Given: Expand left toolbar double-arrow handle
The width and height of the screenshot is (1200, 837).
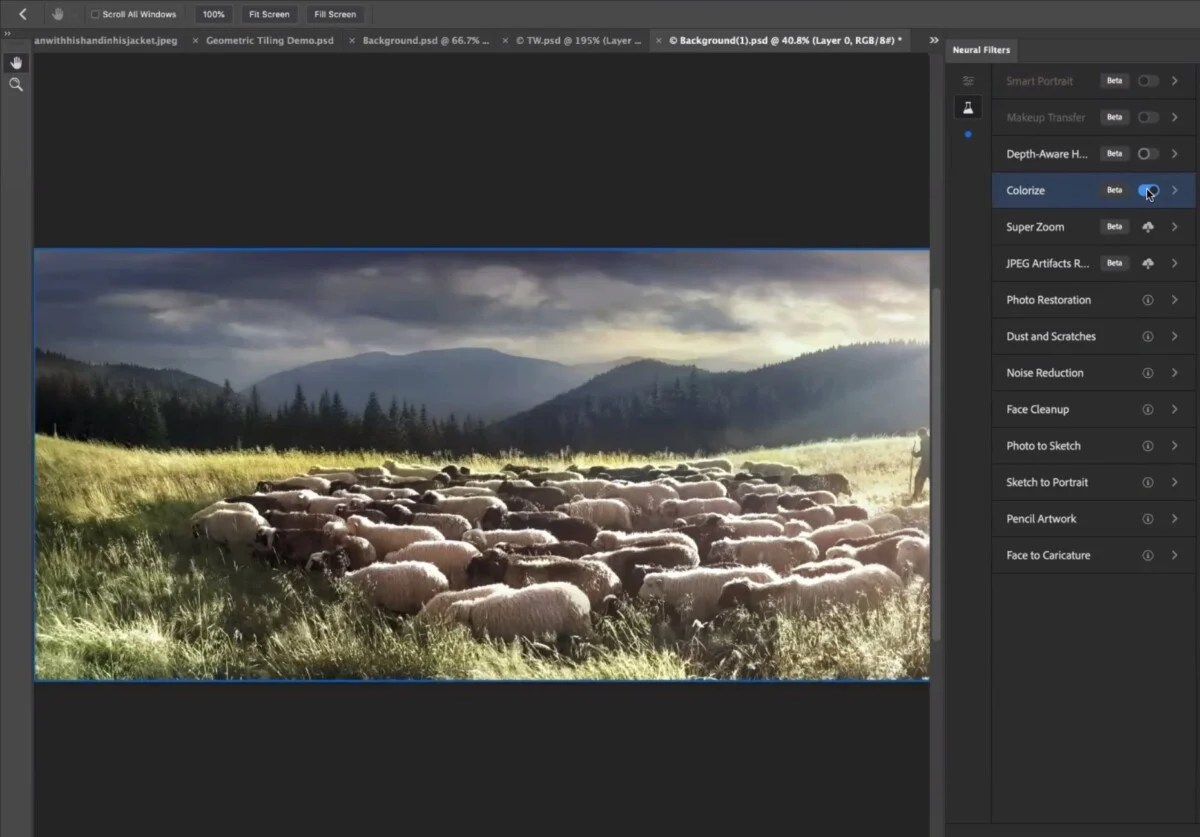Looking at the screenshot, I should (8, 33).
